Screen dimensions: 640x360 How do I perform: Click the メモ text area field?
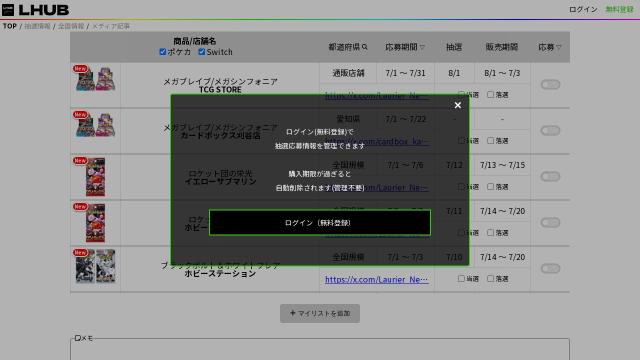point(320,349)
